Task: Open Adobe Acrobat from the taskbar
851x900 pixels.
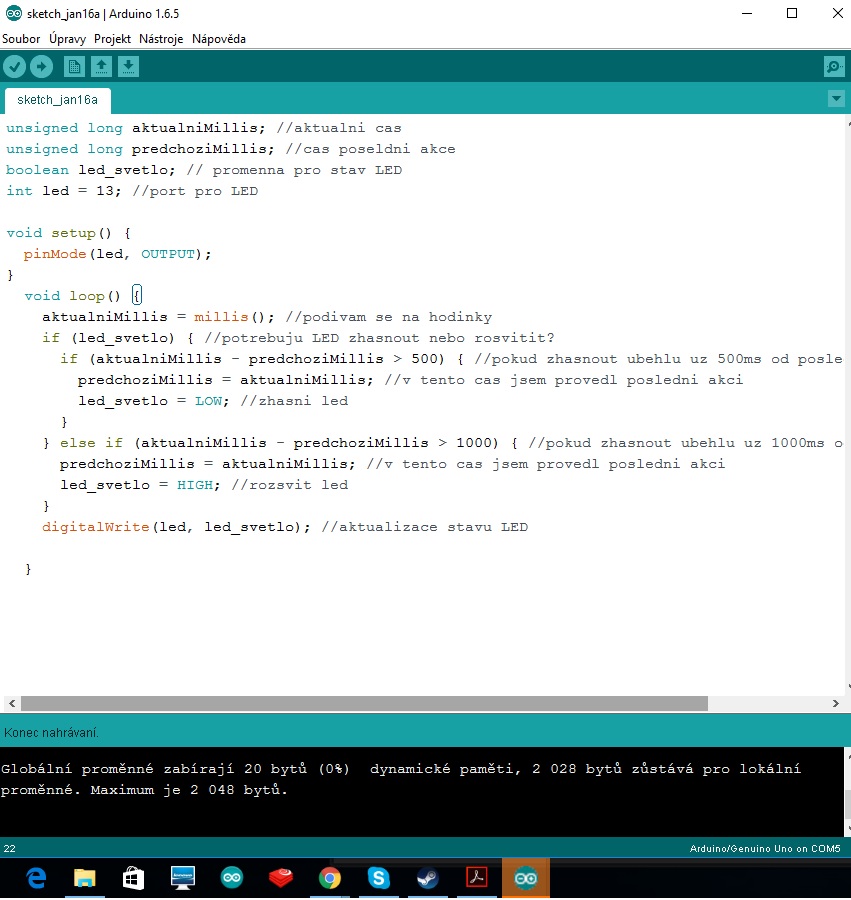Action: (476, 878)
